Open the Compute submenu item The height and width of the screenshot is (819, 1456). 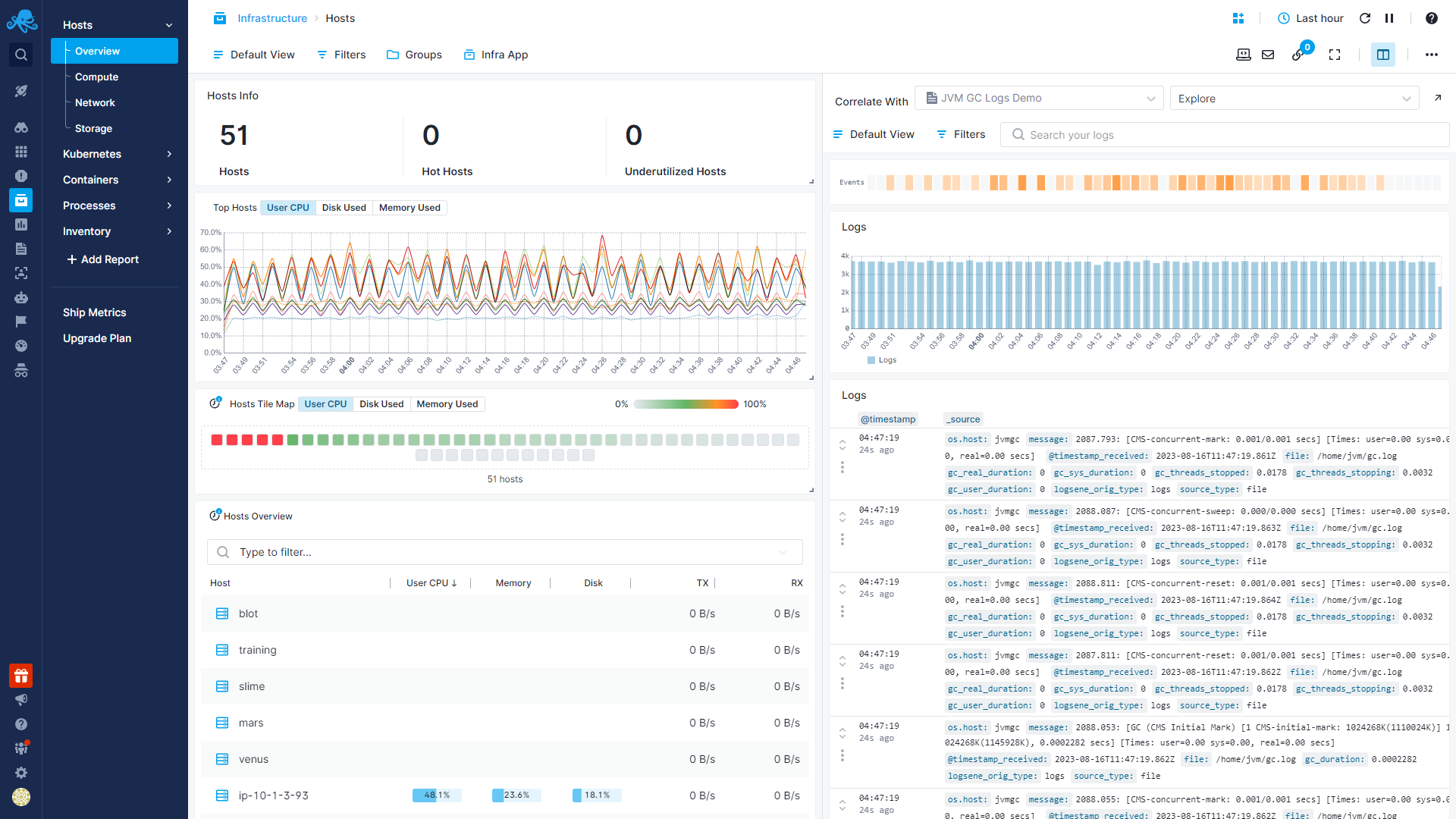pyautogui.click(x=96, y=77)
